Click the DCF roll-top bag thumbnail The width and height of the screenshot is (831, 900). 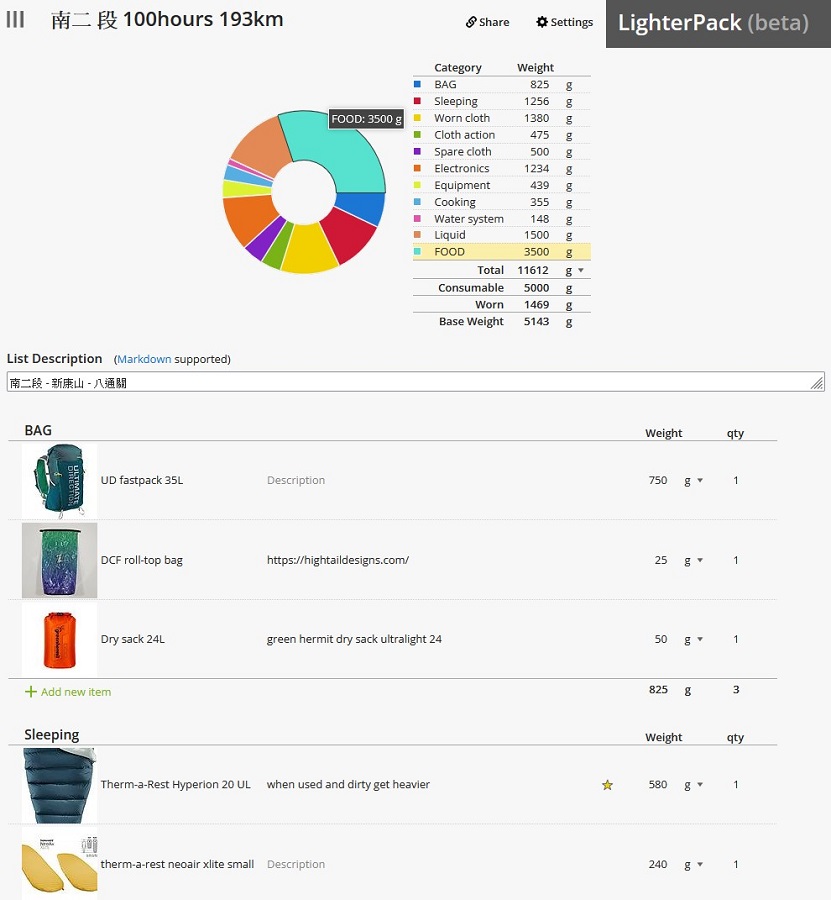[59, 560]
